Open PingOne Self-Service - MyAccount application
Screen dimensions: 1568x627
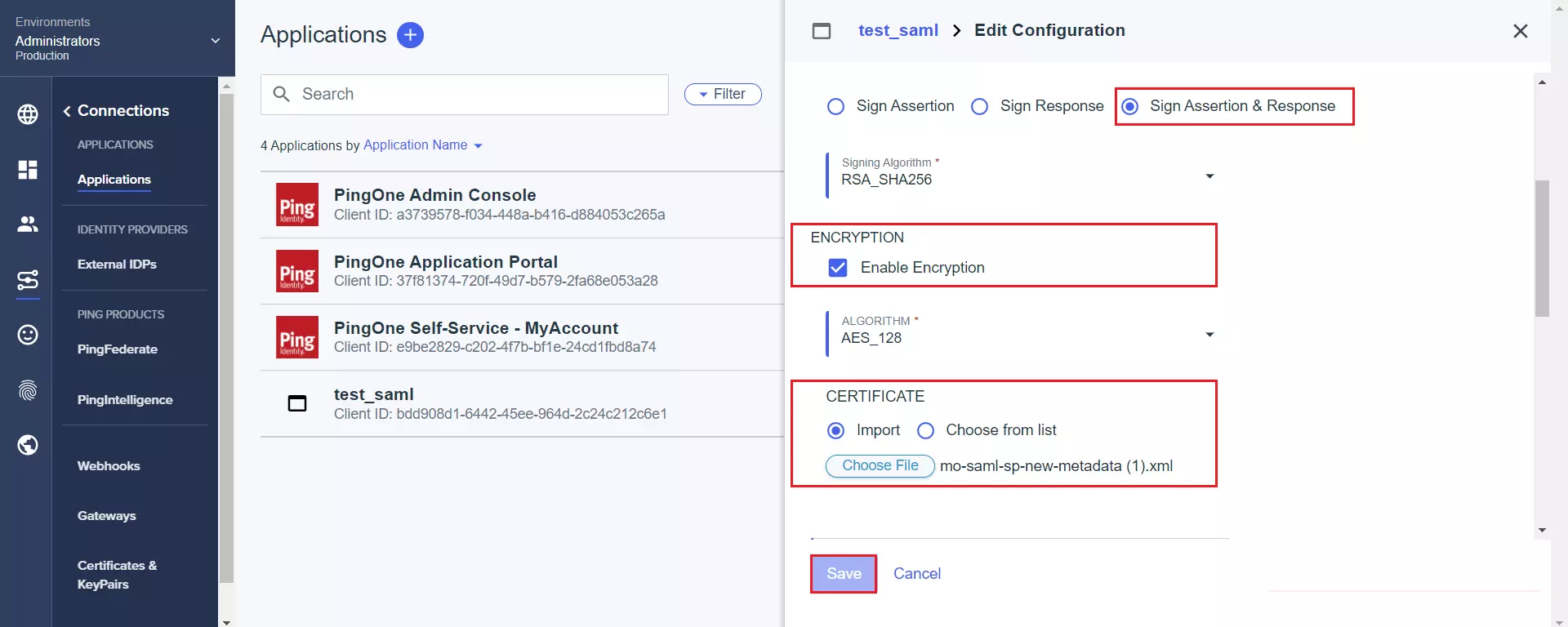click(522, 337)
